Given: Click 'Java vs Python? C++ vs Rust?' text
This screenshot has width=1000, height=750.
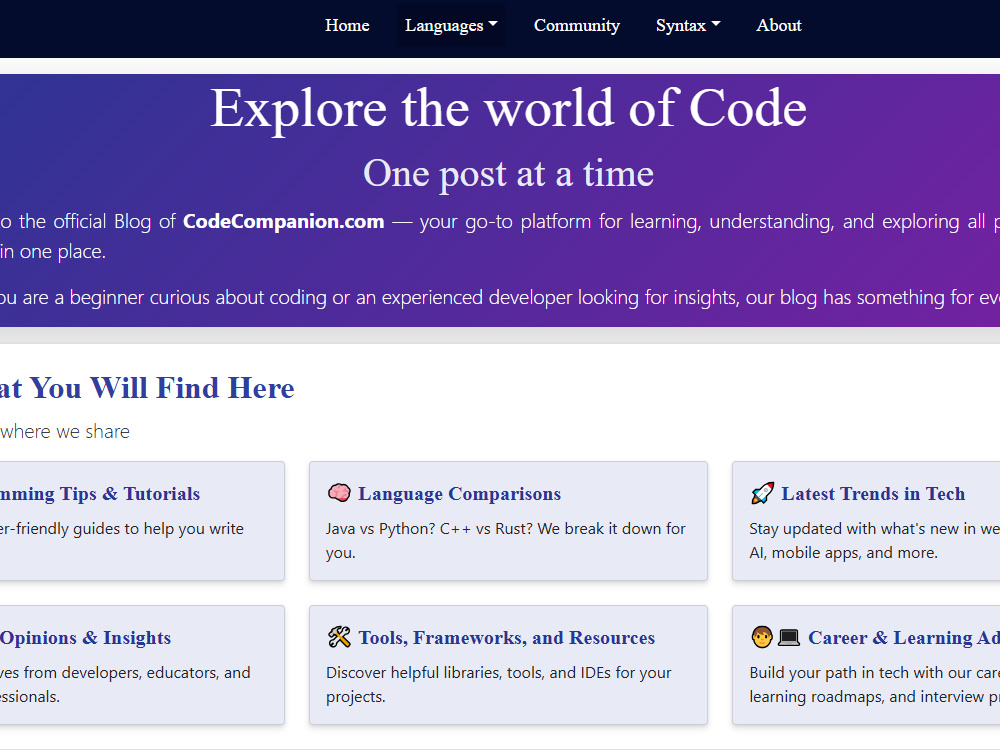Looking at the screenshot, I should pos(429,529).
